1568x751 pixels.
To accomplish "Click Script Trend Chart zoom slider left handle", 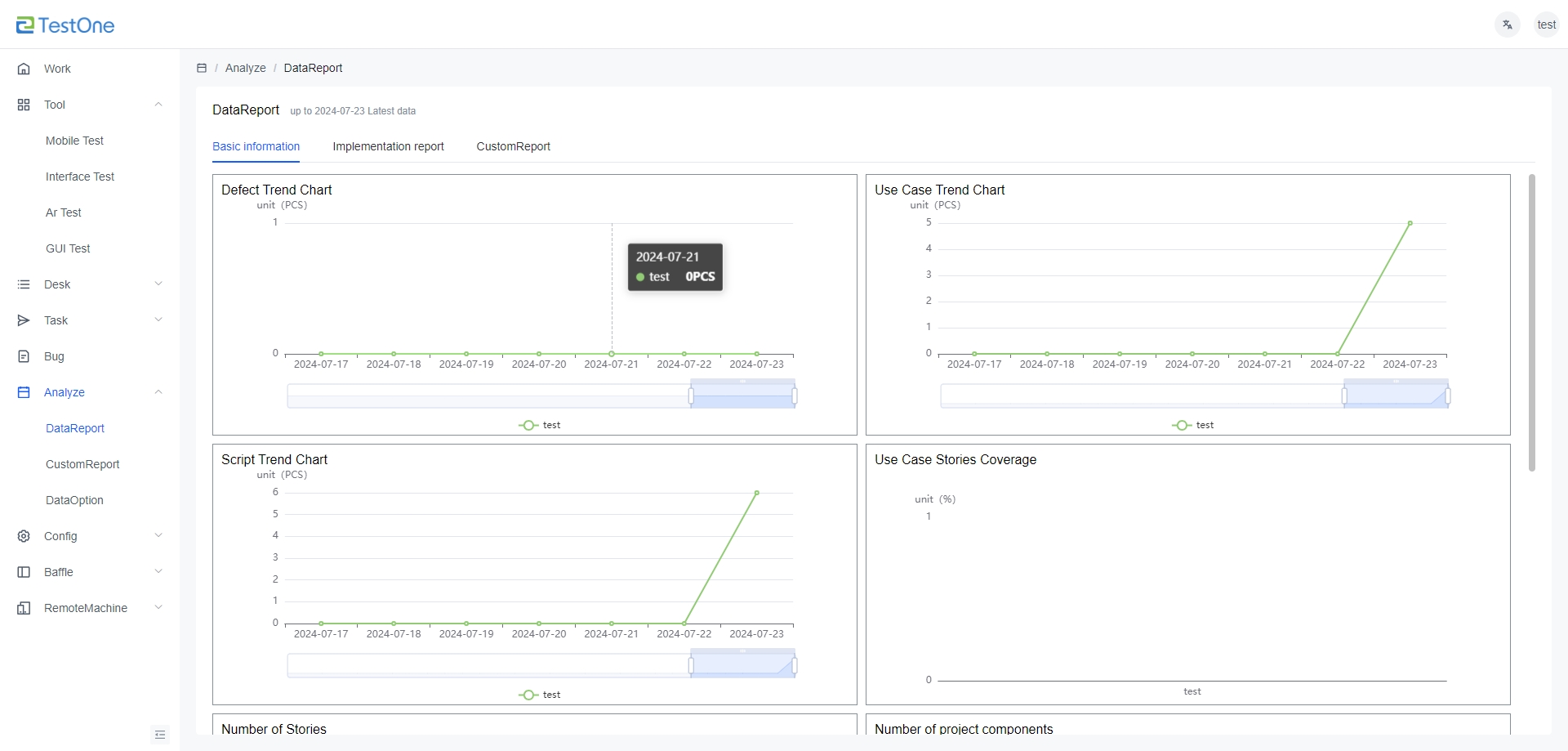I will coord(691,666).
